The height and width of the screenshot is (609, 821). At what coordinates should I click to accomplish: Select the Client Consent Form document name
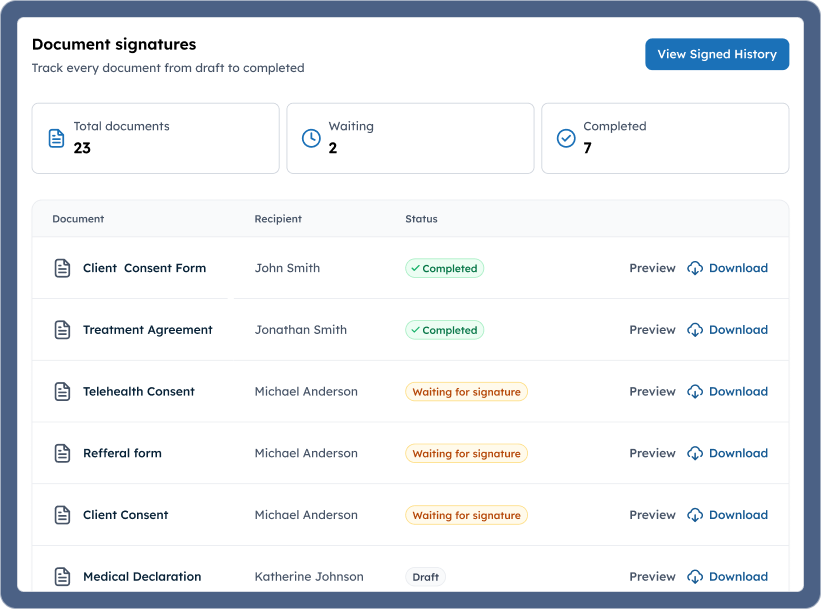pos(145,268)
